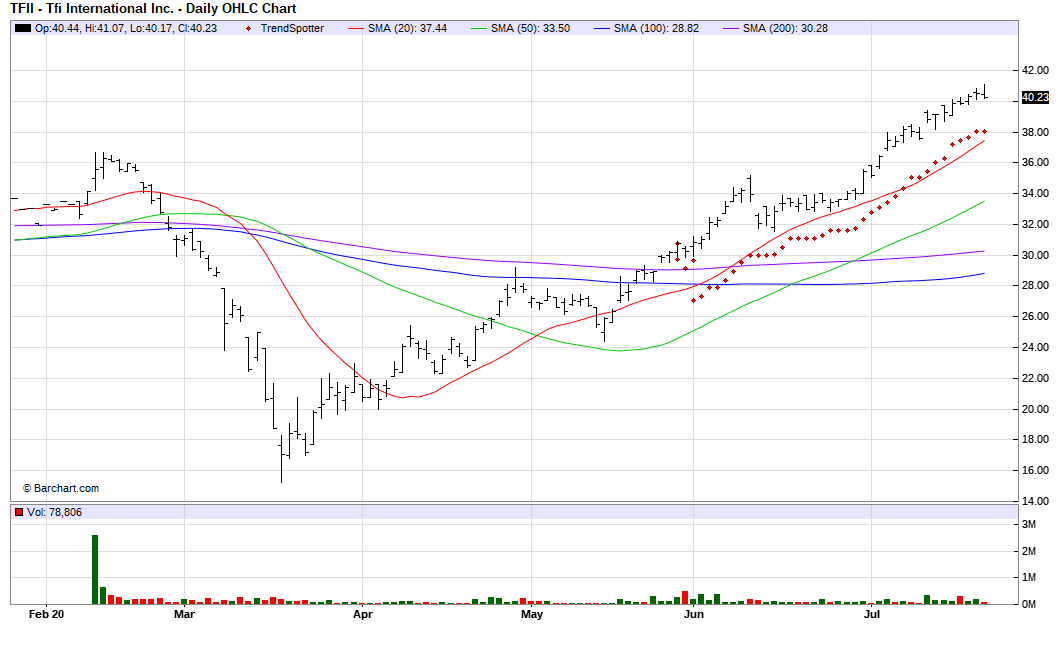Image resolution: width=1060 pixels, height=645 pixels.
Task: Select the Op/Hi/Lo/Cl values legend text
Action: click(126, 28)
